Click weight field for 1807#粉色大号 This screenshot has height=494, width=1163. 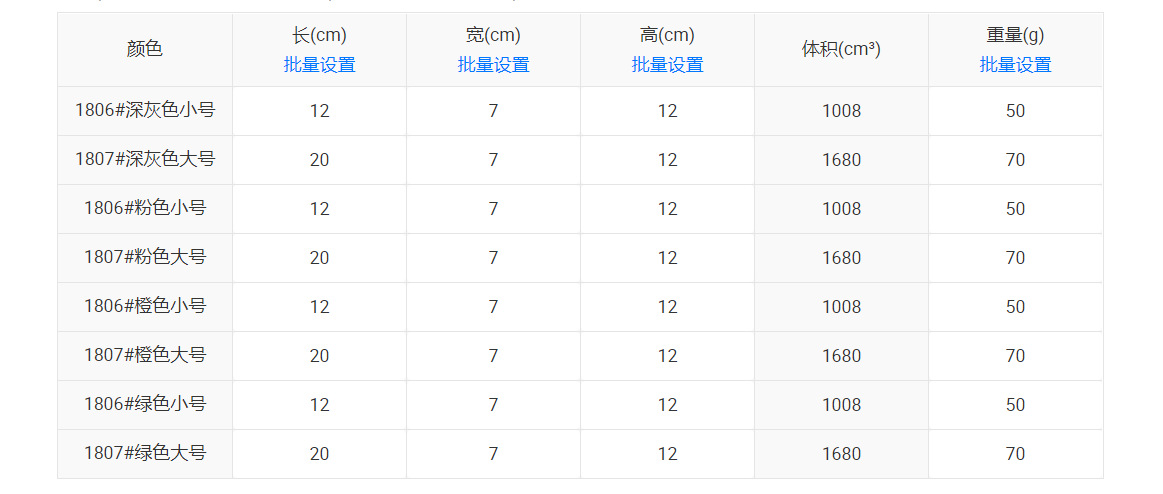1015,258
